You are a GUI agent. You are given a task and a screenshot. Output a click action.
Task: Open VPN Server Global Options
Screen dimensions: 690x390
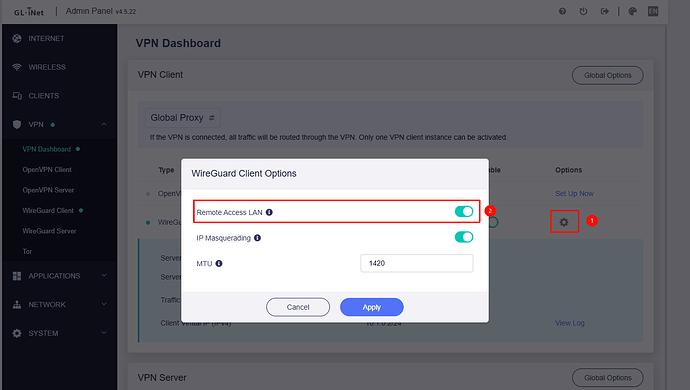click(x=607, y=378)
